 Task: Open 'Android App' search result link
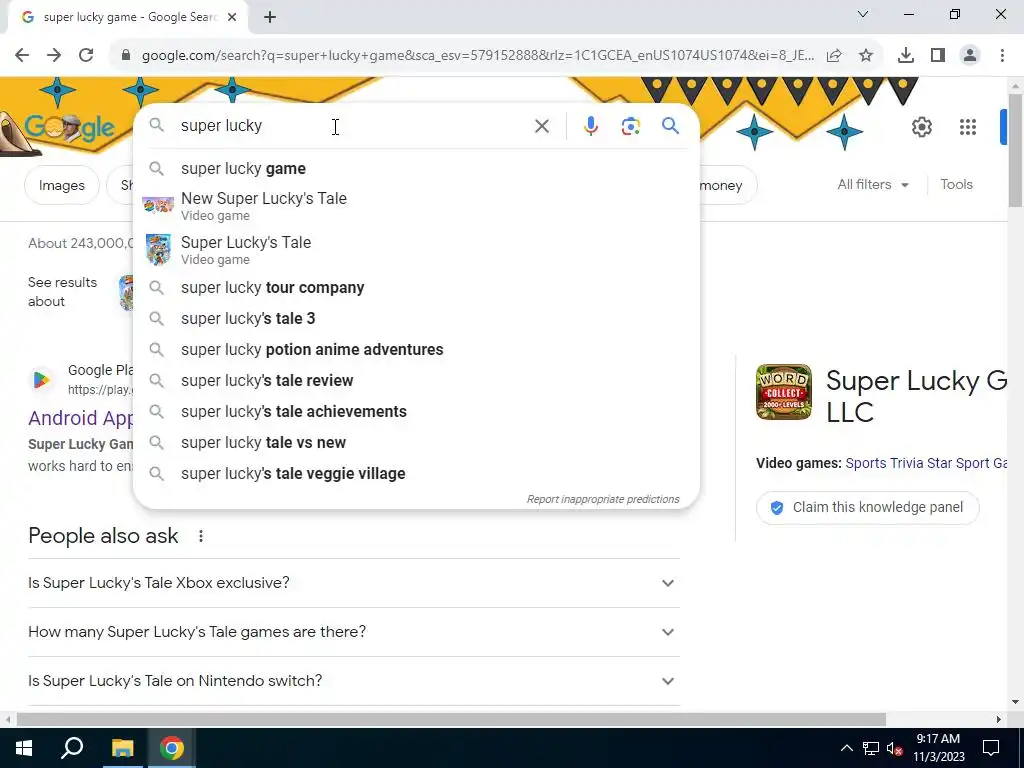[80, 418]
